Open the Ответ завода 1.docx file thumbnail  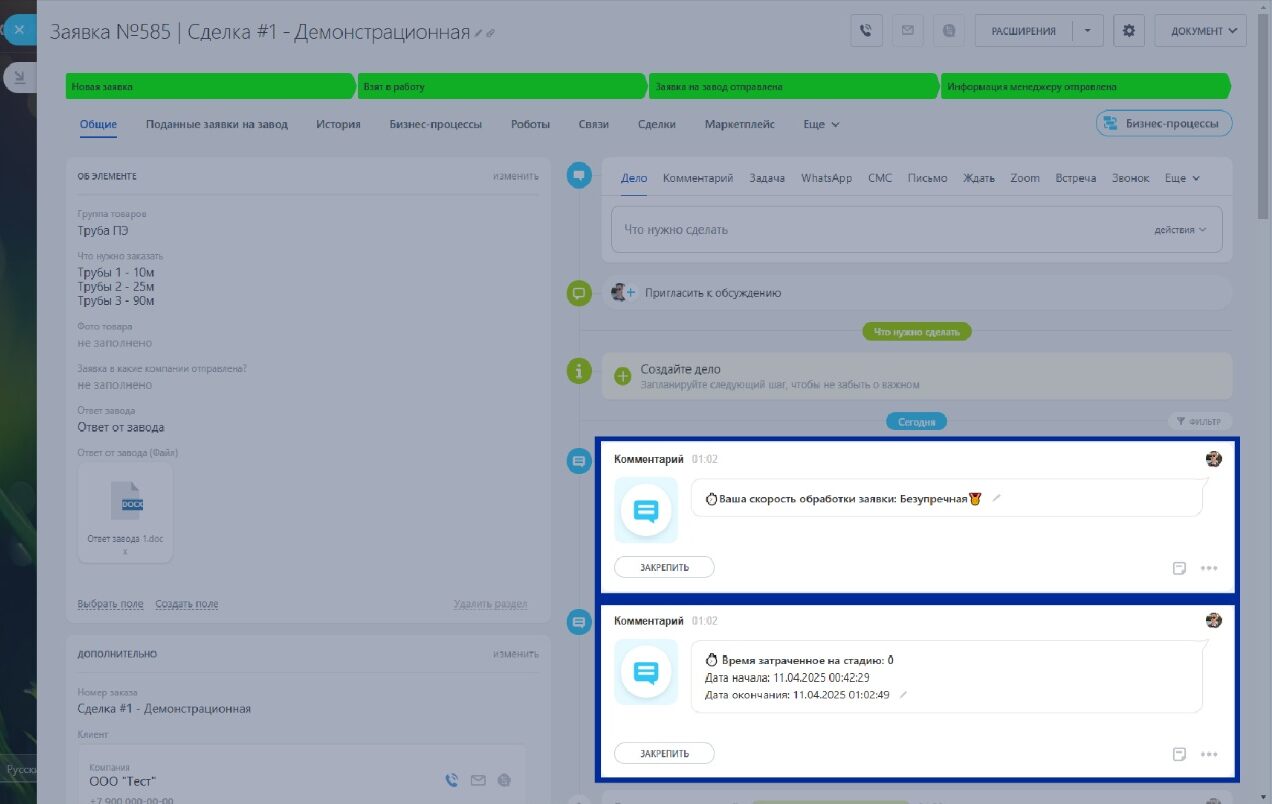pyautogui.click(x=125, y=512)
